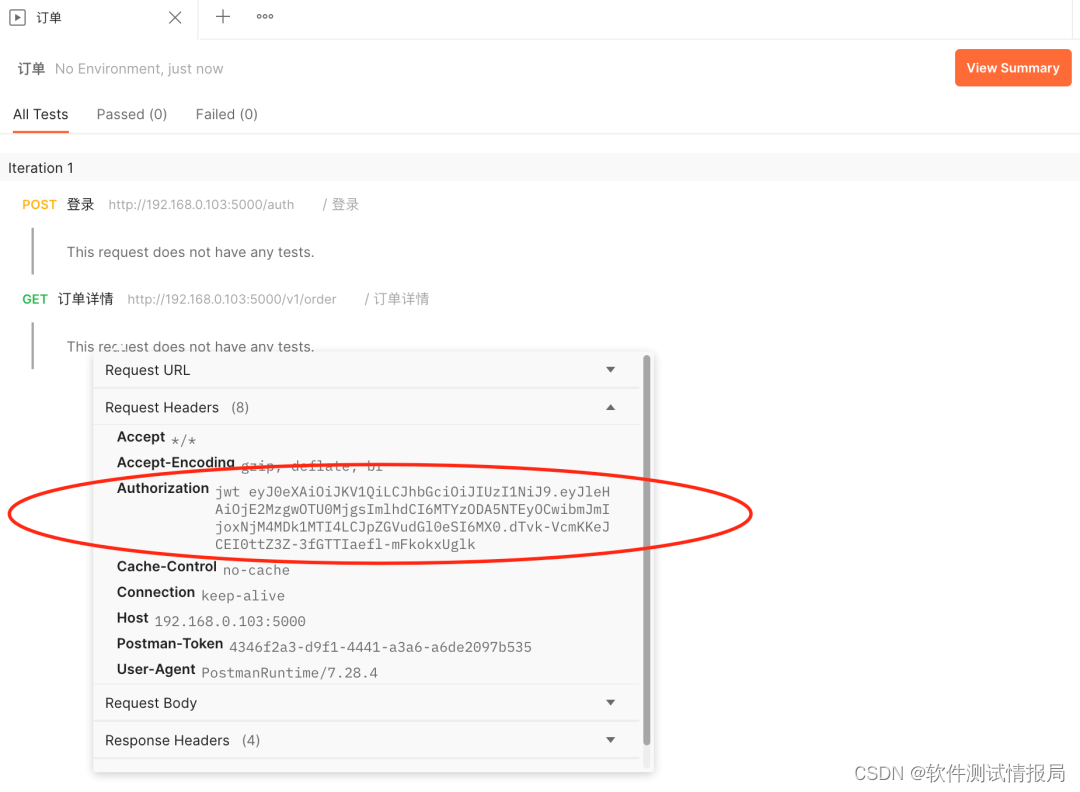
Task: Open a new tab with the plus icon
Action: (222, 17)
